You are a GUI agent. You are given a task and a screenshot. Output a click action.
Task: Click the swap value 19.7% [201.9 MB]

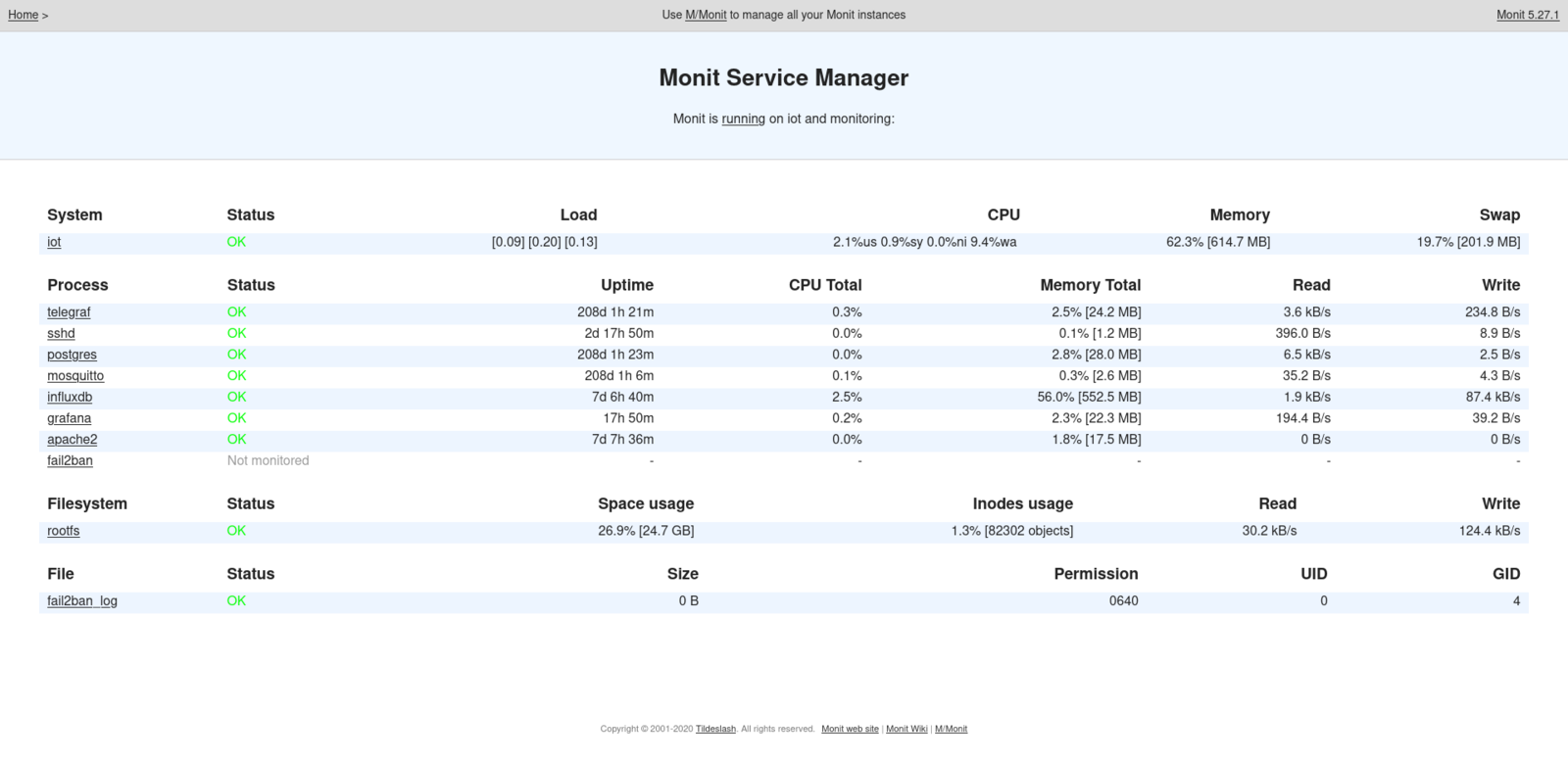pyautogui.click(x=1468, y=242)
